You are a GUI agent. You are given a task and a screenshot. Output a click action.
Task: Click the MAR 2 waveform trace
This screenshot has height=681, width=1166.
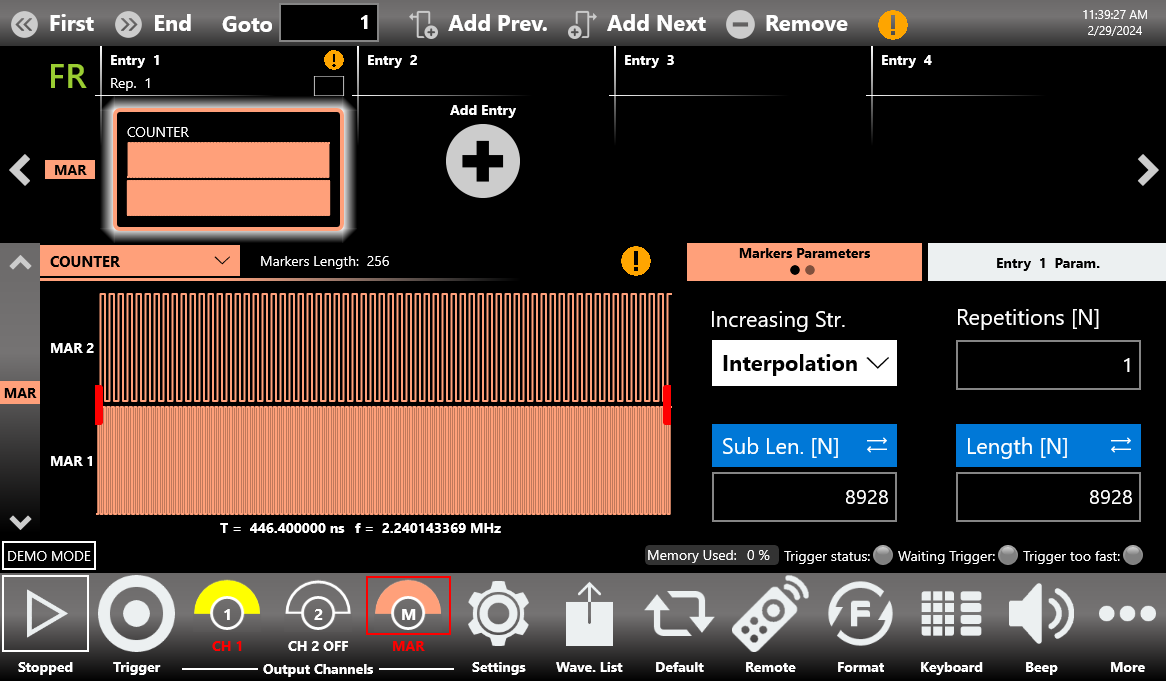(x=385, y=349)
